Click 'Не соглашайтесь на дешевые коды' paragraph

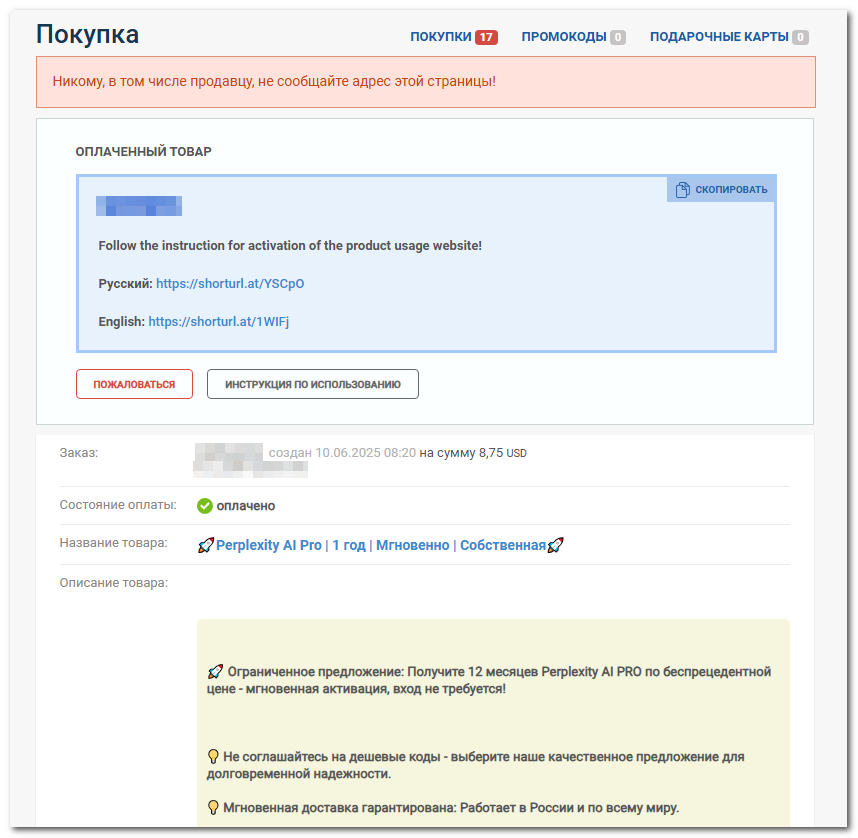pyautogui.click(x=476, y=765)
